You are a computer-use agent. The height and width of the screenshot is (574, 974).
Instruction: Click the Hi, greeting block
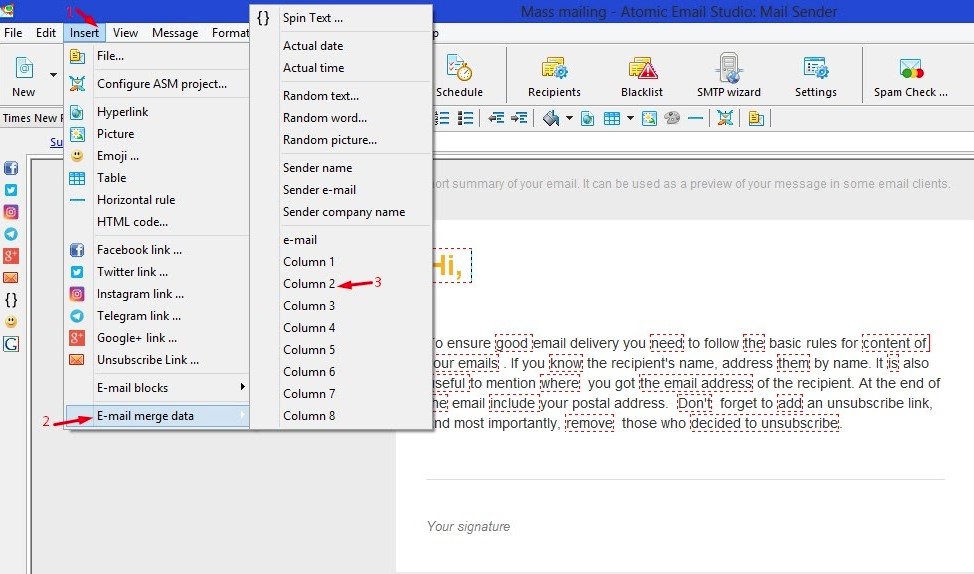(452, 266)
